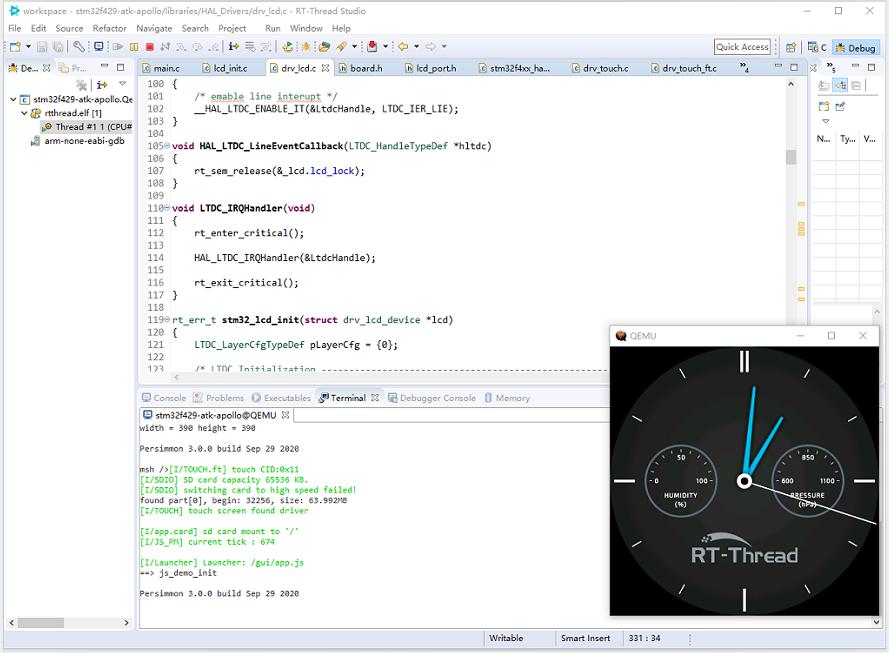
Task: Open the Refactor menu
Action: [109, 28]
